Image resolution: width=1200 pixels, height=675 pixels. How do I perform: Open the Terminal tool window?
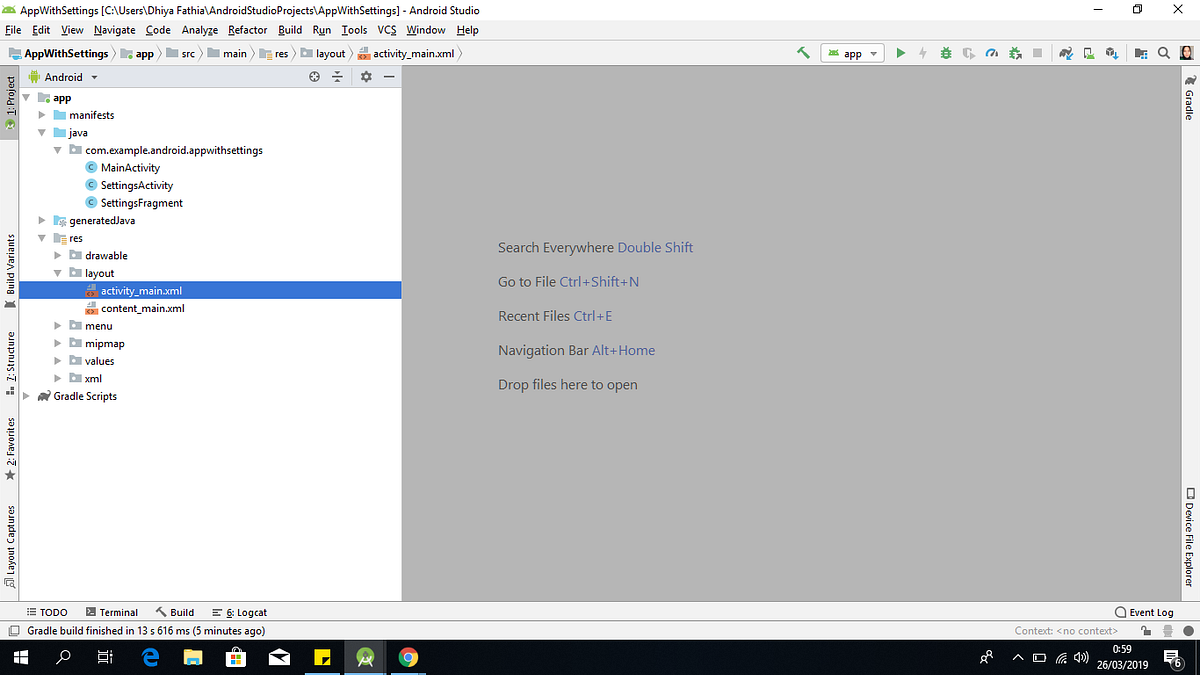(x=112, y=611)
